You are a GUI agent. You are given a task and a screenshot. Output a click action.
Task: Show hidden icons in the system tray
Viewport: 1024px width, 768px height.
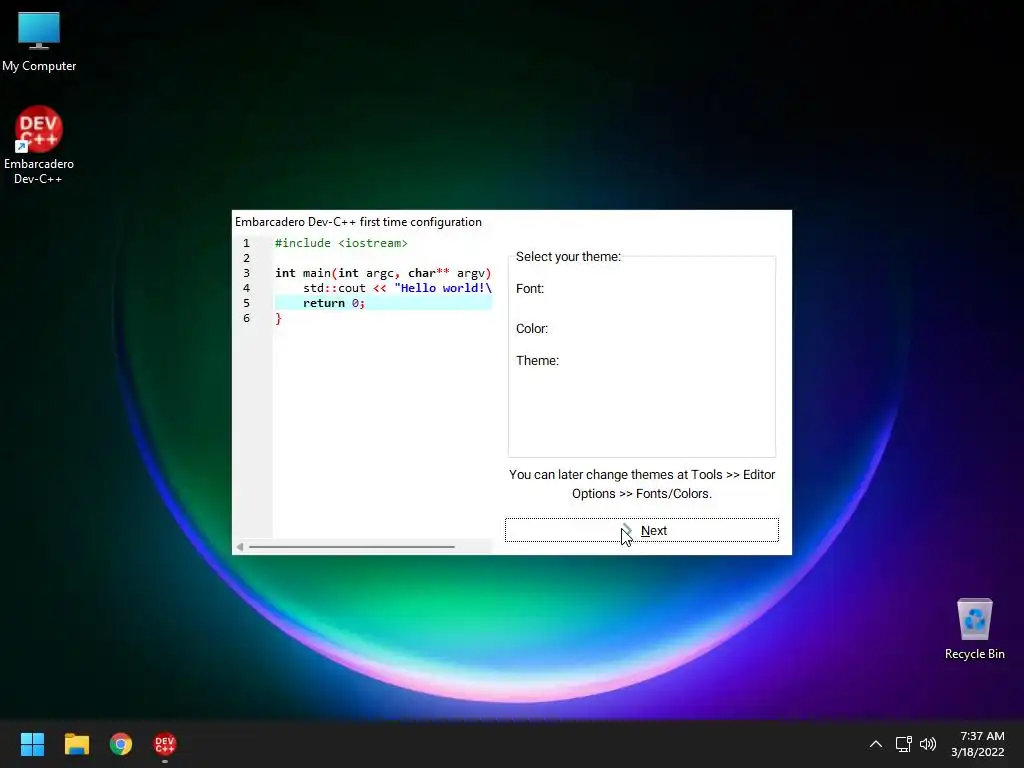pyautogui.click(x=876, y=744)
